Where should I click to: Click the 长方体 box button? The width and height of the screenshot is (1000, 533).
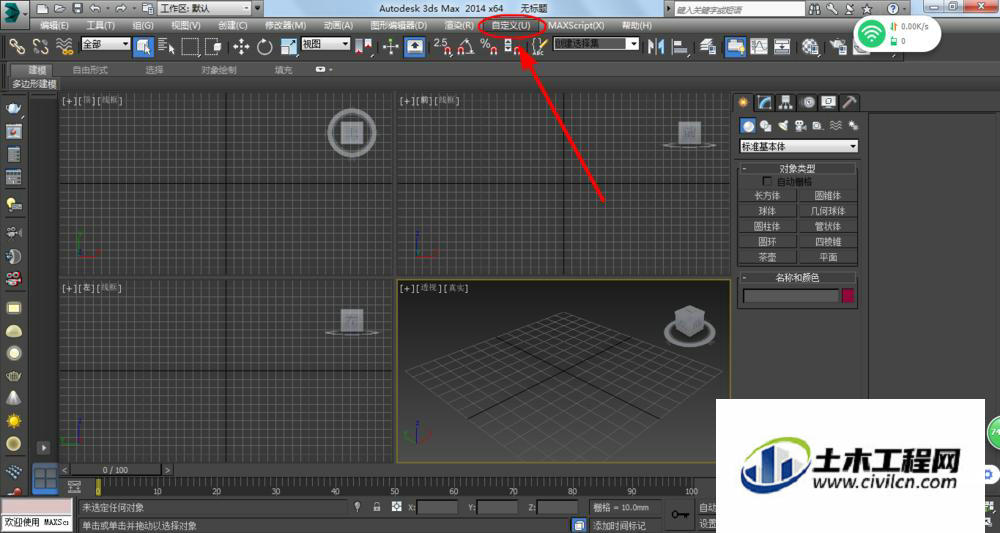[x=767, y=196]
